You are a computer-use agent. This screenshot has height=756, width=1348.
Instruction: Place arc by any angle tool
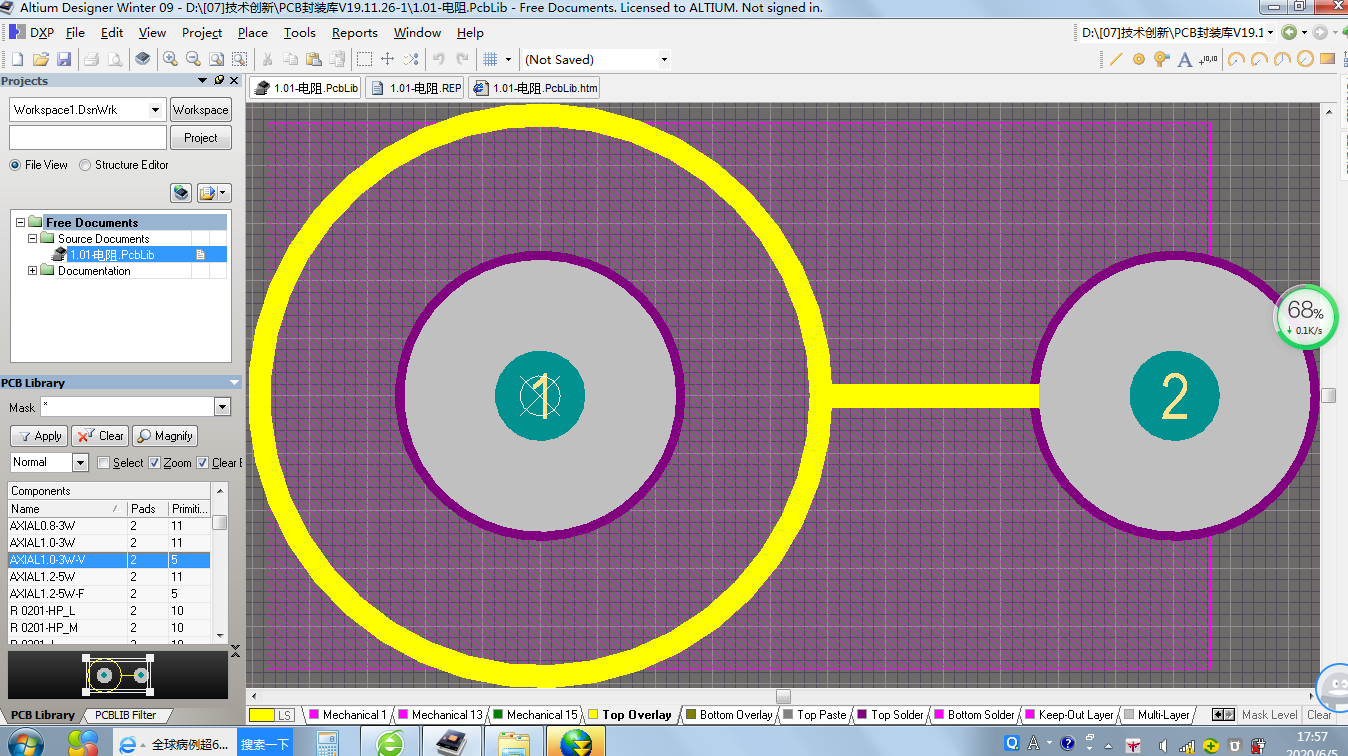pyautogui.click(x=1283, y=60)
